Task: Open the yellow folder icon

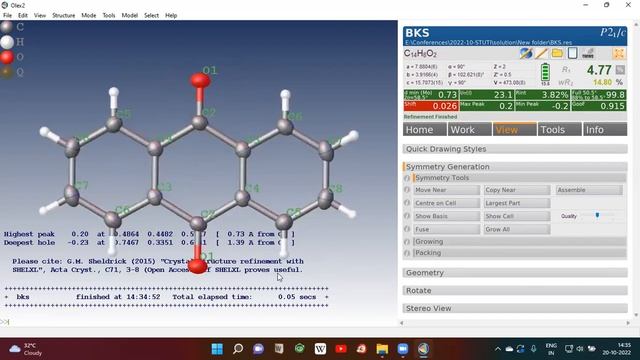Action: pyautogui.click(x=557, y=53)
